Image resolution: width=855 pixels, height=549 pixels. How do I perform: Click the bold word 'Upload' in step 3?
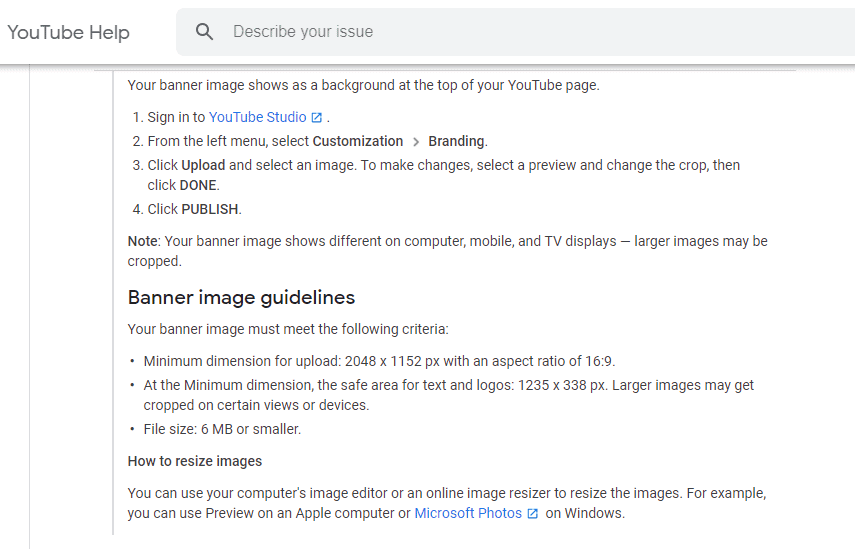(x=203, y=165)
